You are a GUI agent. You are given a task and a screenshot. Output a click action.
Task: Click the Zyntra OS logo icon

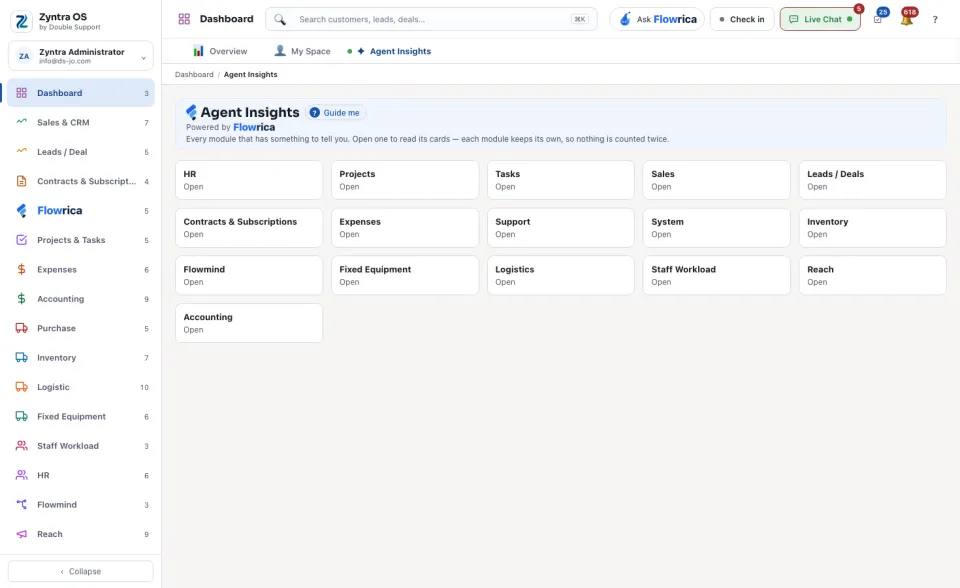point(21,21)
